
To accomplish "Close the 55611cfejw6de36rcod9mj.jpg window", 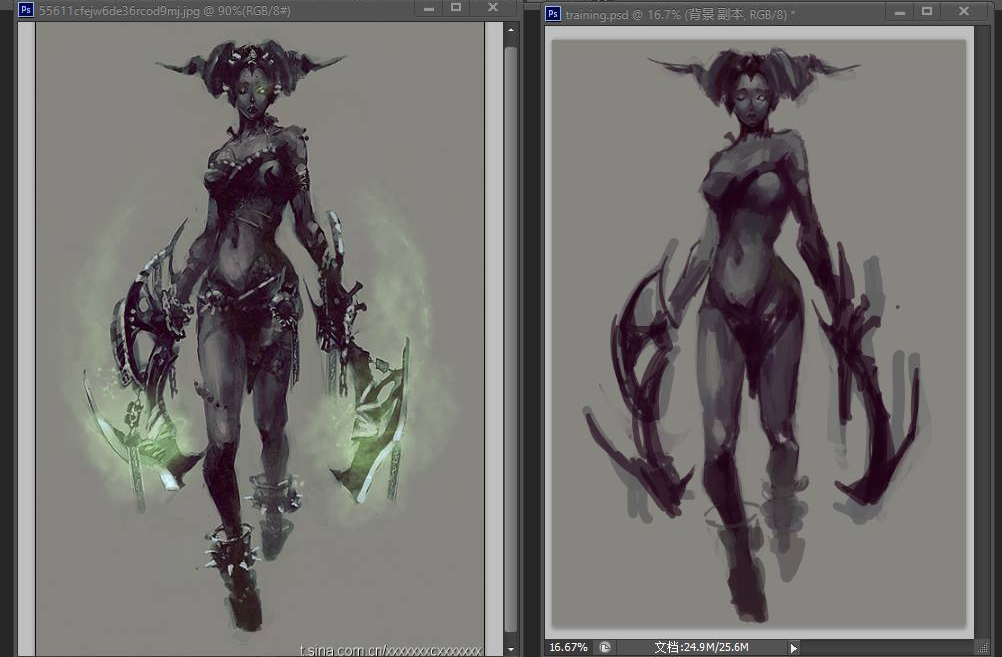I will point(493,8).
